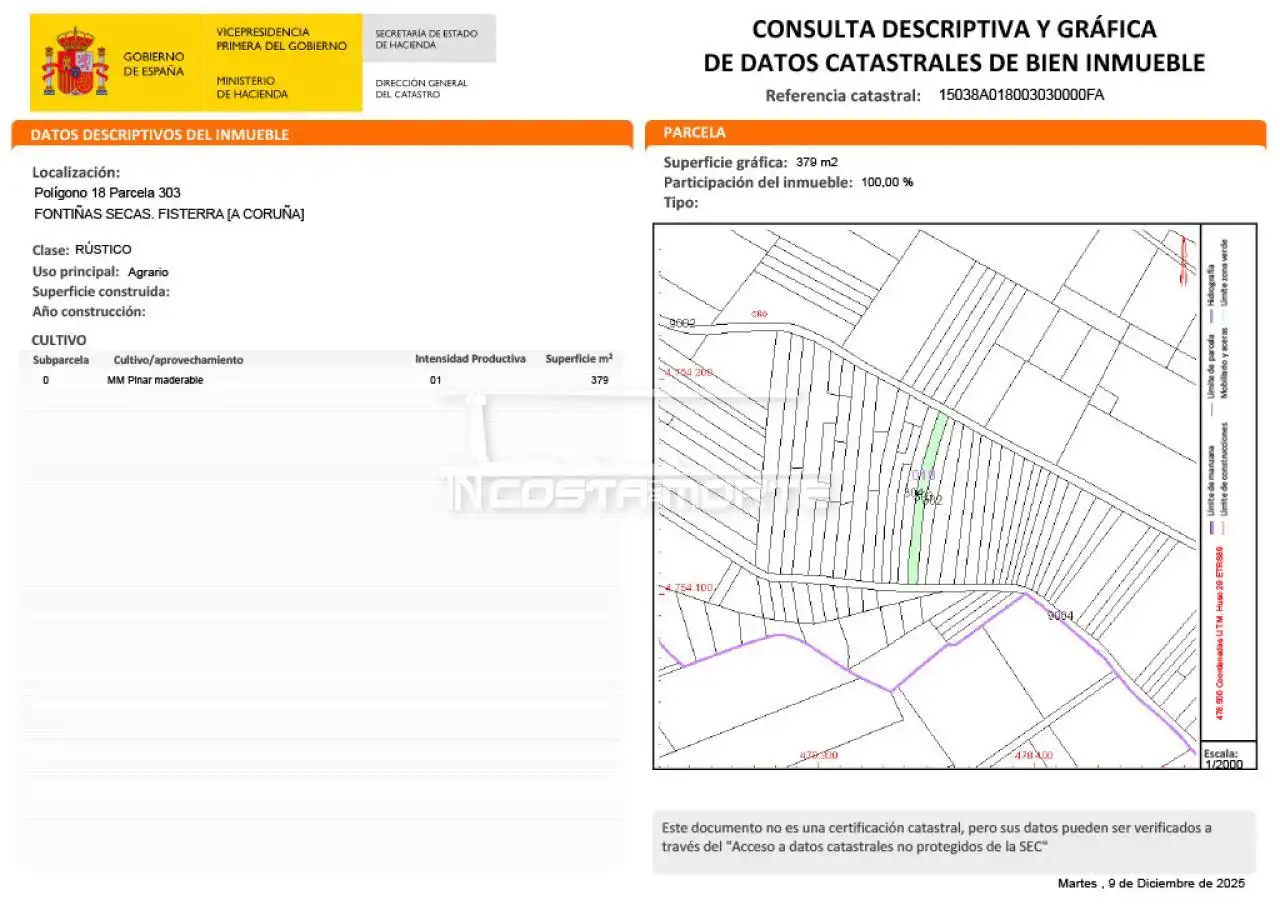The image size is (1280, 905).
Task: Click "DE DATOS CATASTRALES DE BIEN INMUEBLE" line
Action: (x=954, y=63)
